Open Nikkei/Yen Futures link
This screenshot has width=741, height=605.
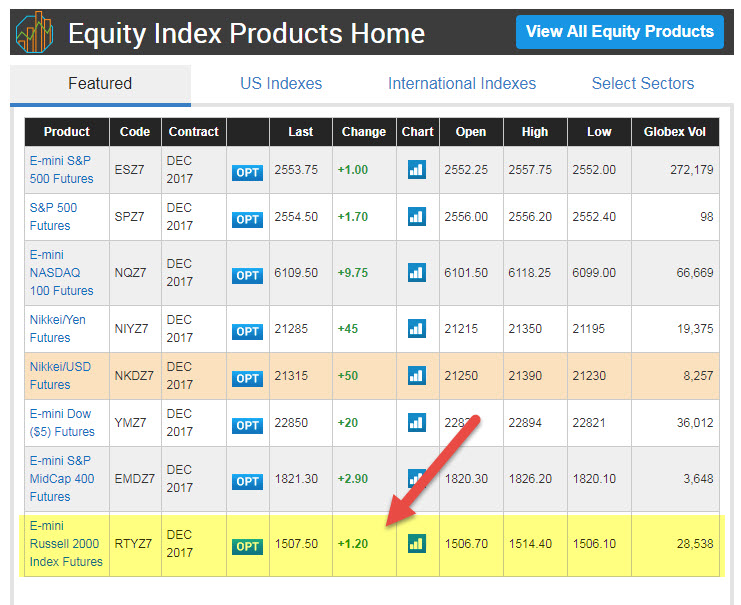(x=58, y=328)
